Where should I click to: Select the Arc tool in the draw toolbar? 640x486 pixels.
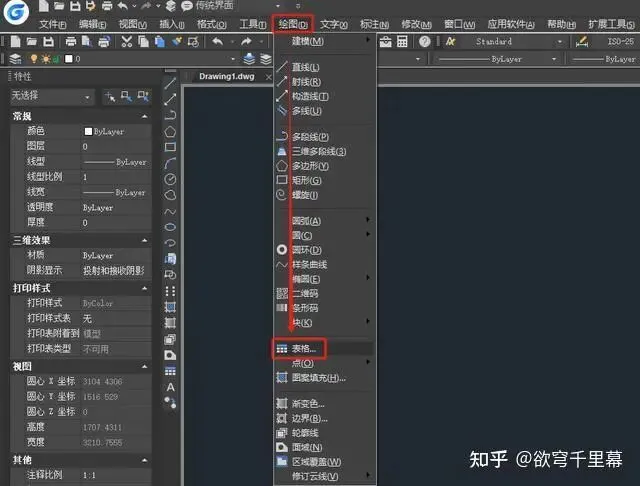click(x=170, y=163)
